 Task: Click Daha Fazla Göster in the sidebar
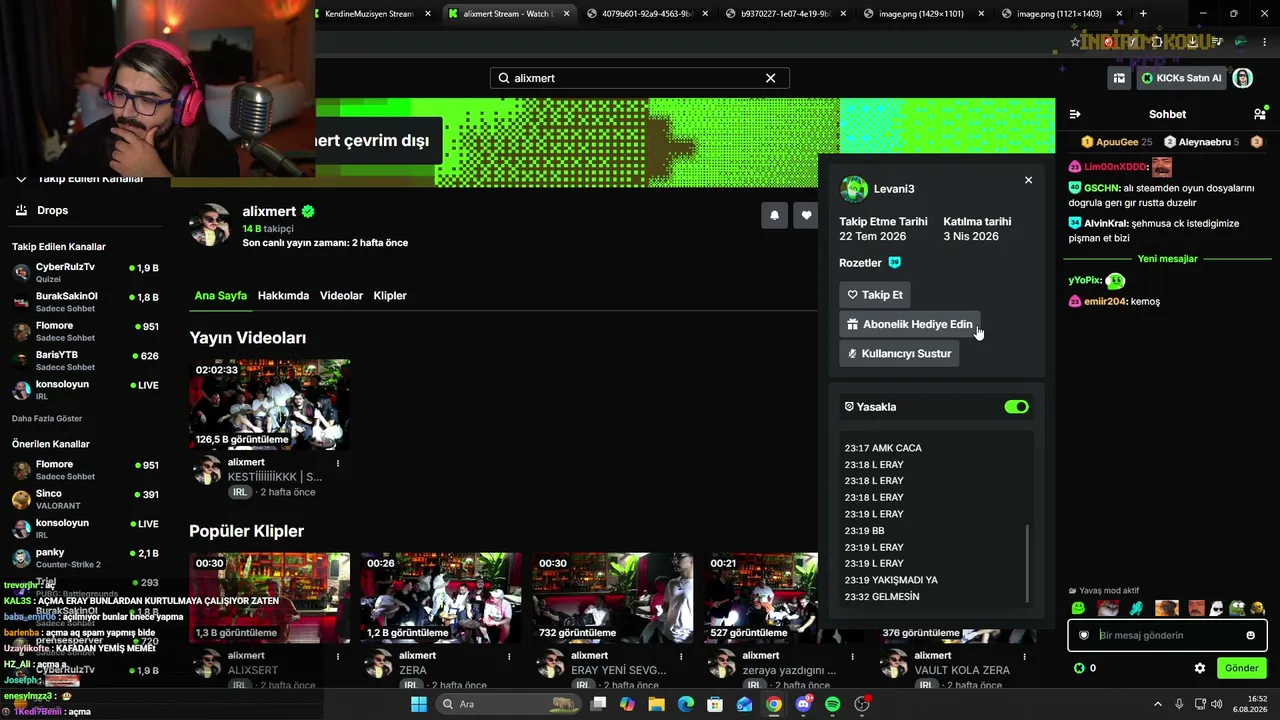point(47,418)
